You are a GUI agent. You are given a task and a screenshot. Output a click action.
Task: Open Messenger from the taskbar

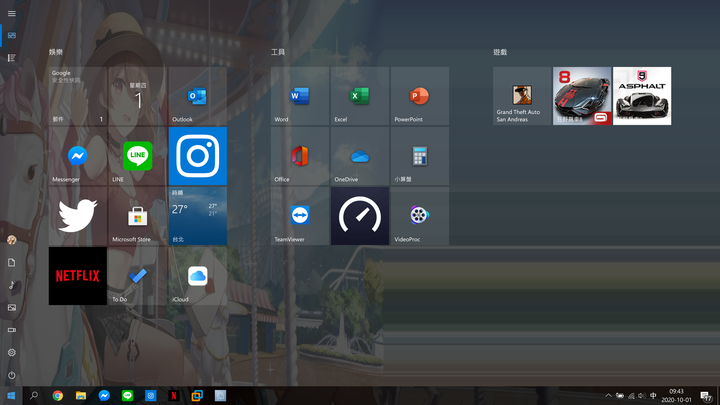(104, 395)
